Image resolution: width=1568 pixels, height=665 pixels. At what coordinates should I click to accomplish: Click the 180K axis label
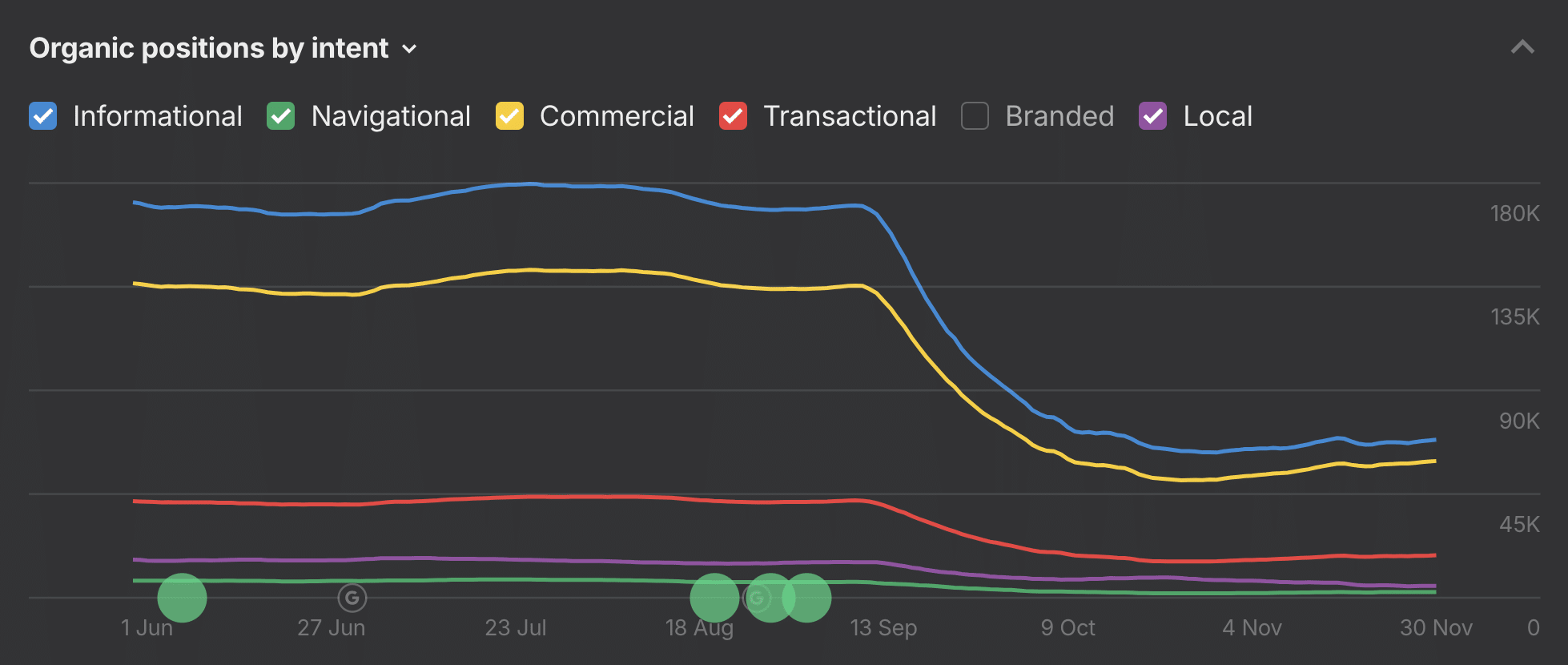pos(1514,214)
